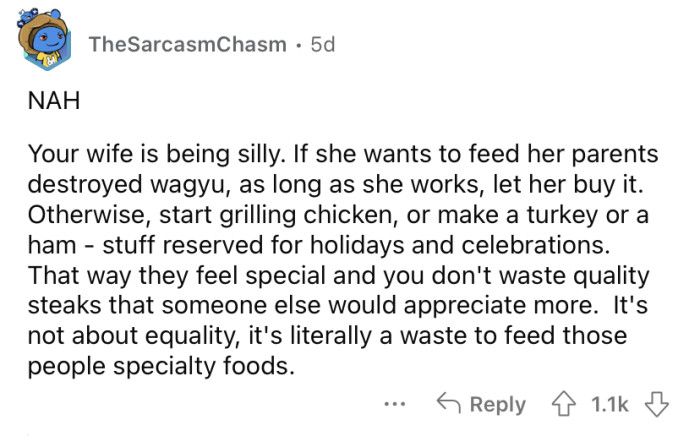Viewport: 700px width, 436px height.
Task: Upvote TheSarcasmChasm's comment
Action: coord(566,404)
